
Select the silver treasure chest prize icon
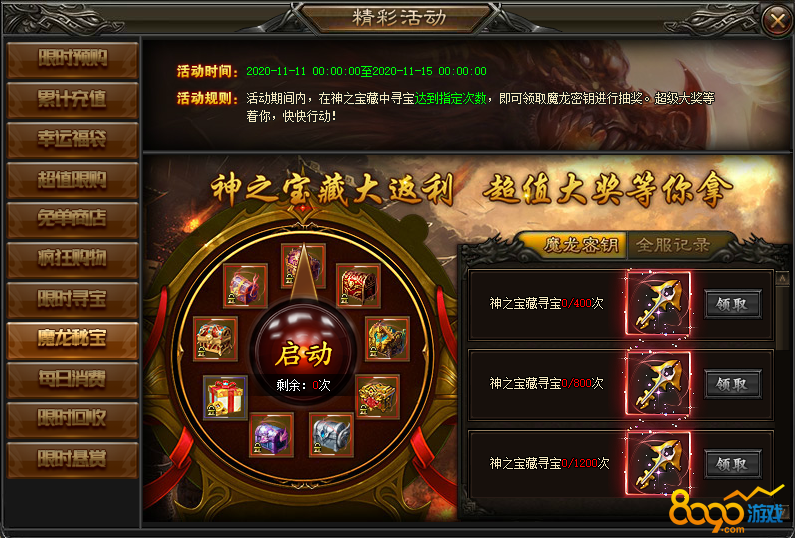[x=332, y=435]
